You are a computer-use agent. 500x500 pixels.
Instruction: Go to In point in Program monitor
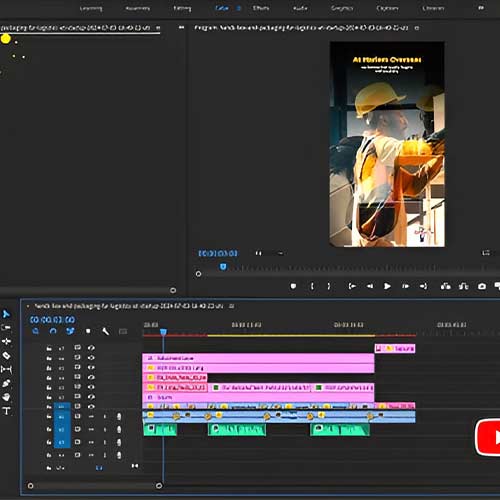pyautogui.click(x=352, y=286)
